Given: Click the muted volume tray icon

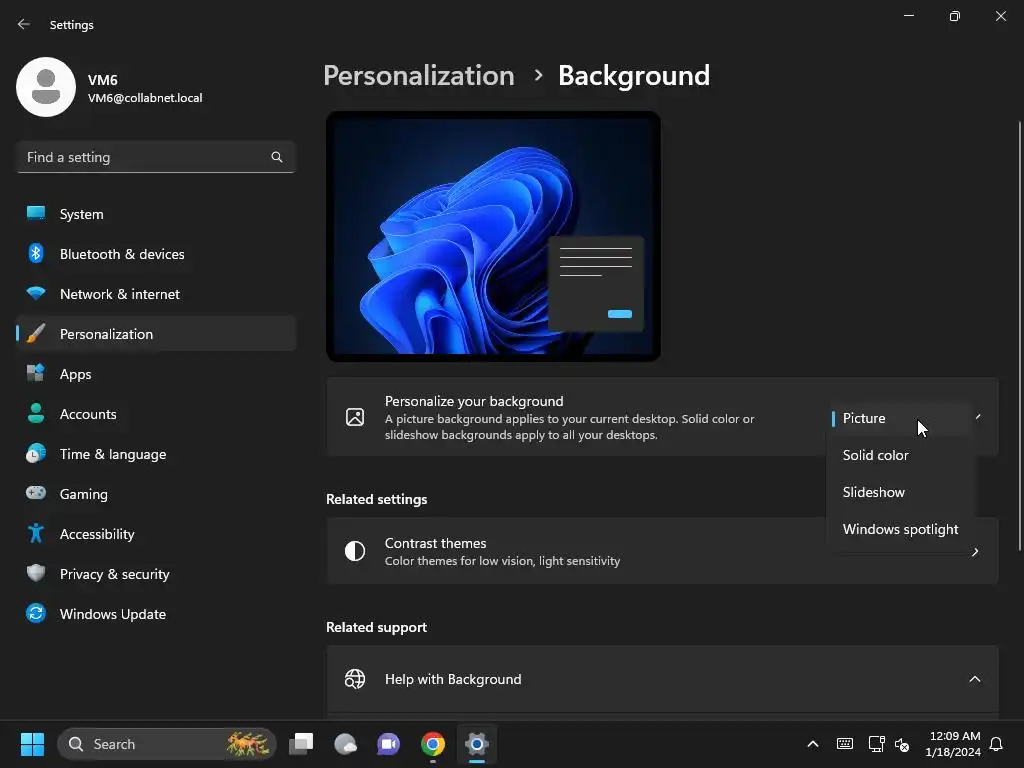Looking at the screenshot, I should pos(902,744).
